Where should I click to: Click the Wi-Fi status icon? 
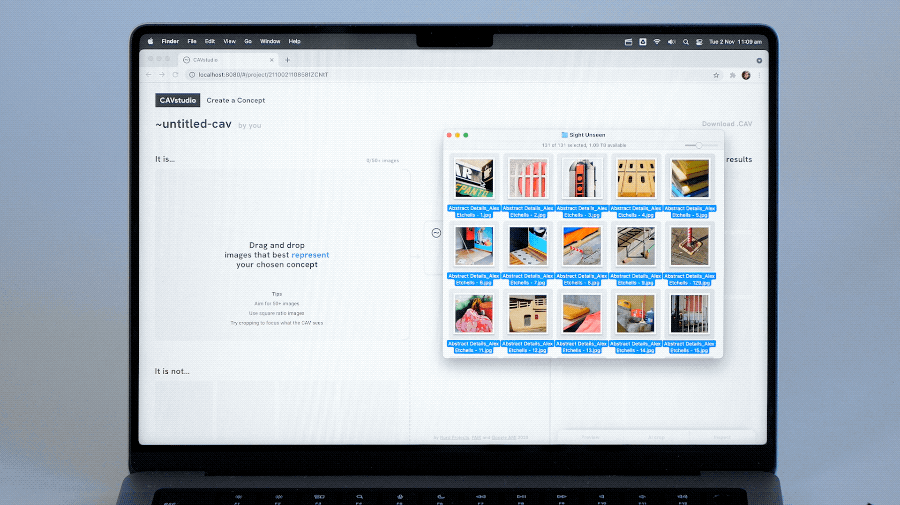point(657,42)
